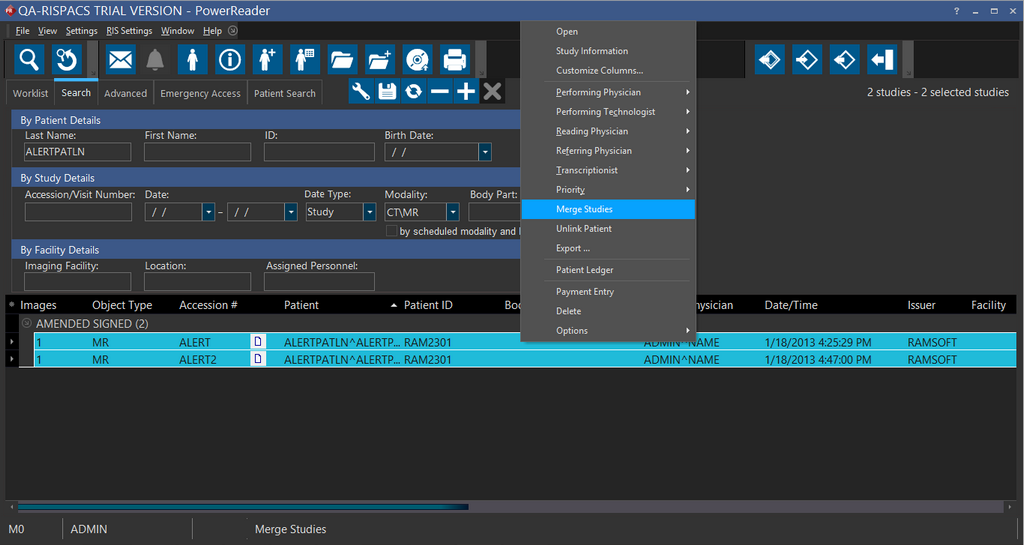Toggle the by scheduled modality checkbox

click(391, 231)
